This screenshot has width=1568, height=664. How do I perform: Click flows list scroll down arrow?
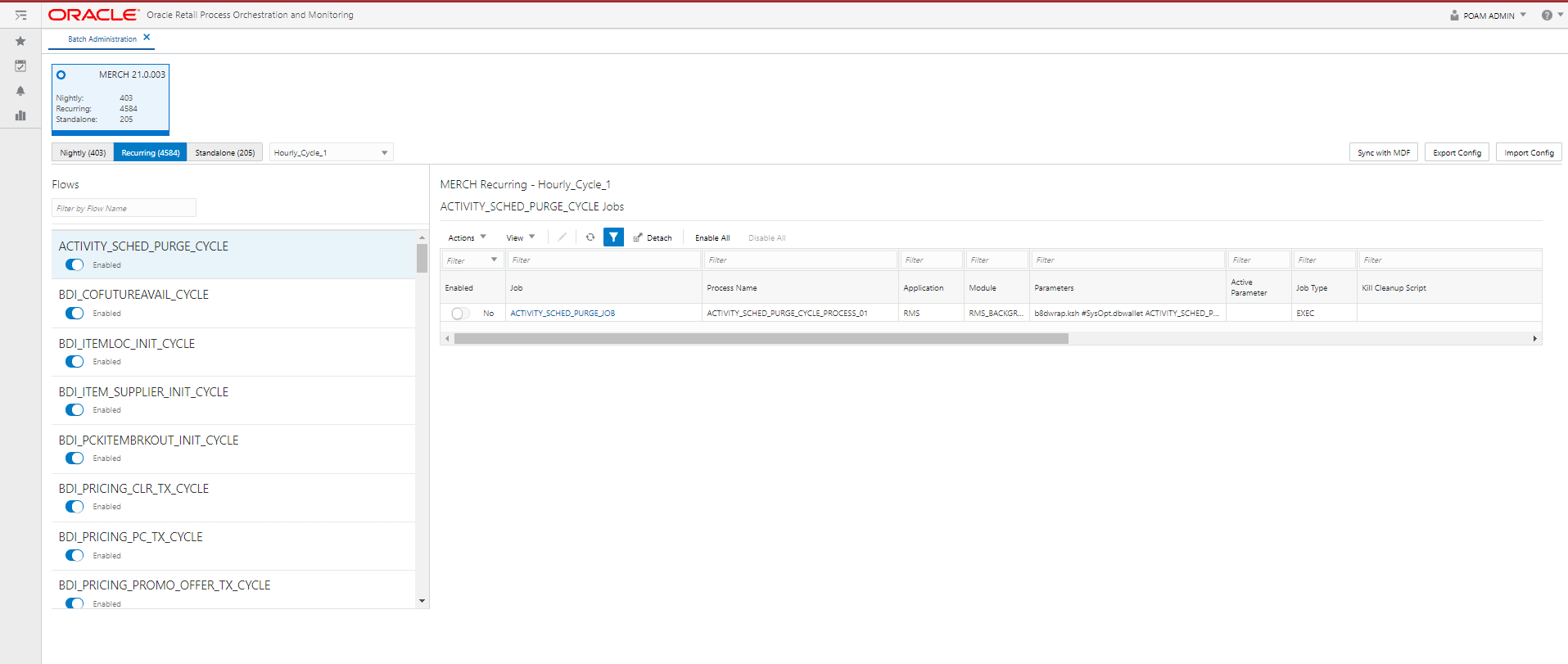[422, 601]
